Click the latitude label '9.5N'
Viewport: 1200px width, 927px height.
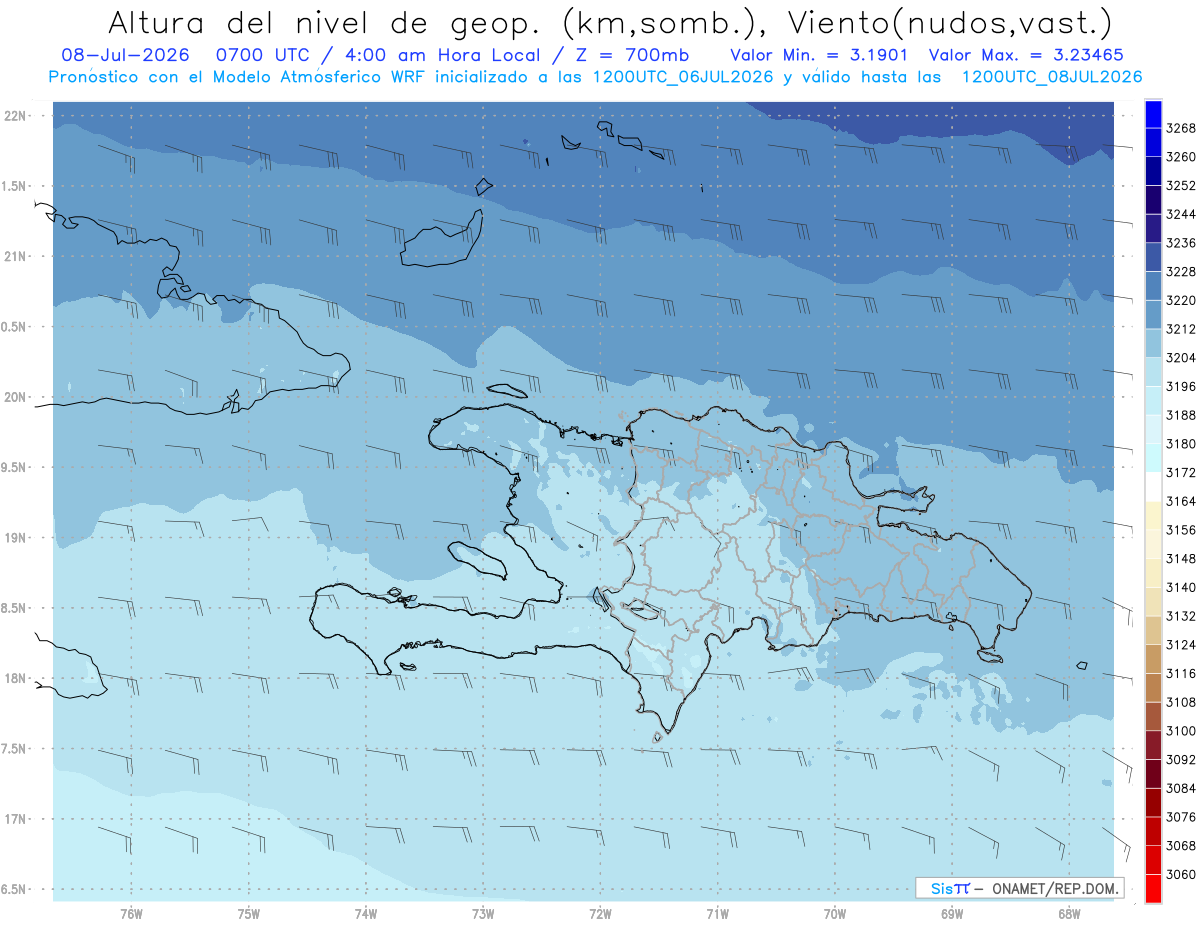13,467
